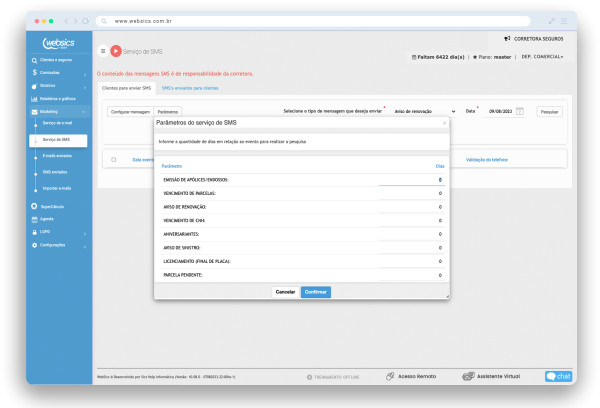Click the Dias column header
600x408 pixels.
pyautogui.click(x=440, y=166)
